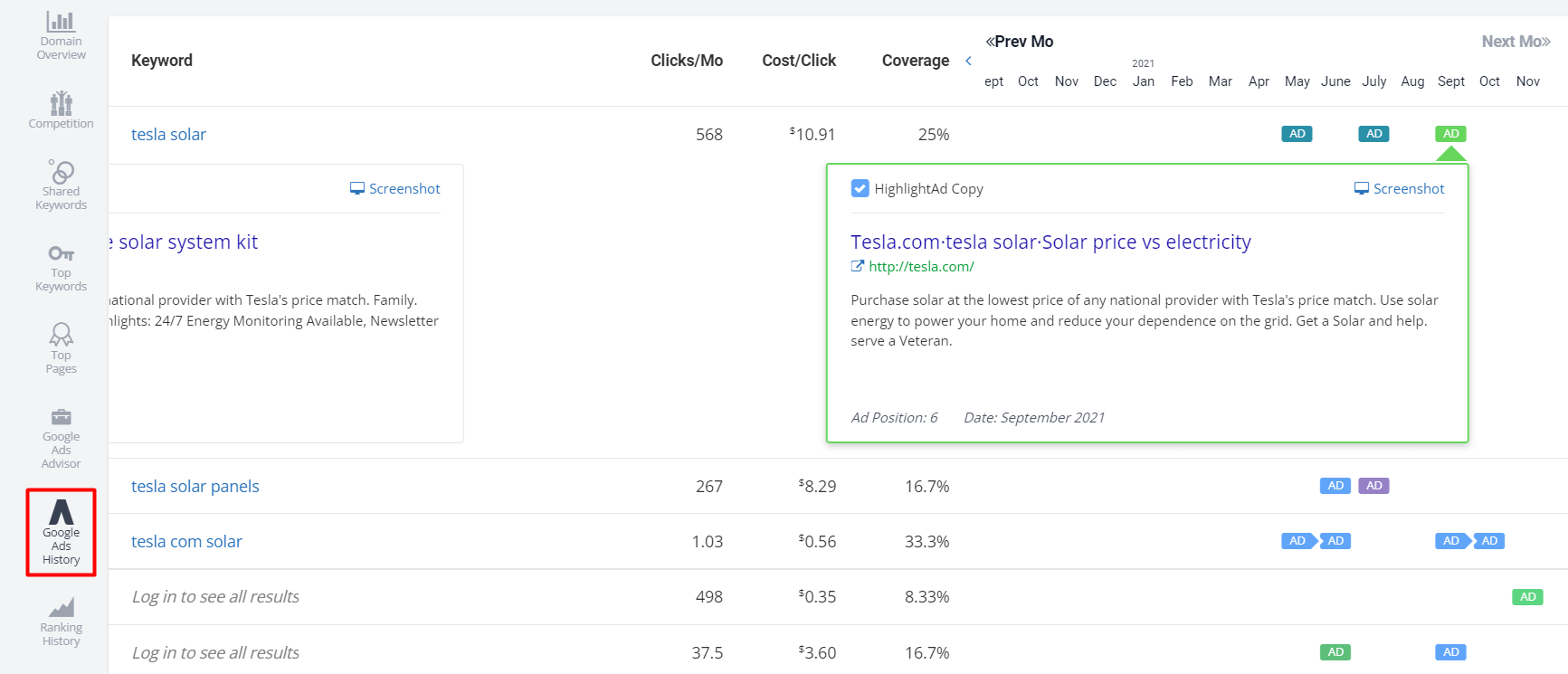This screenshot has height=674, width=1568.
Task: Go to Next Mo in timeline
Action: coord(1516,42)
